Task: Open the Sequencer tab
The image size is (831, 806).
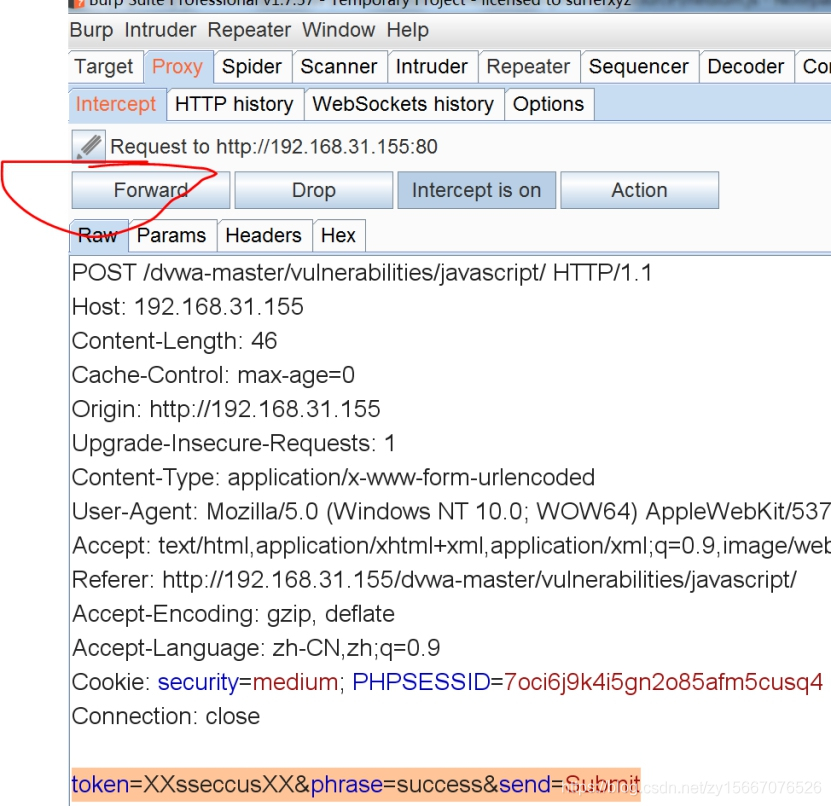Action: coord(639,67)
